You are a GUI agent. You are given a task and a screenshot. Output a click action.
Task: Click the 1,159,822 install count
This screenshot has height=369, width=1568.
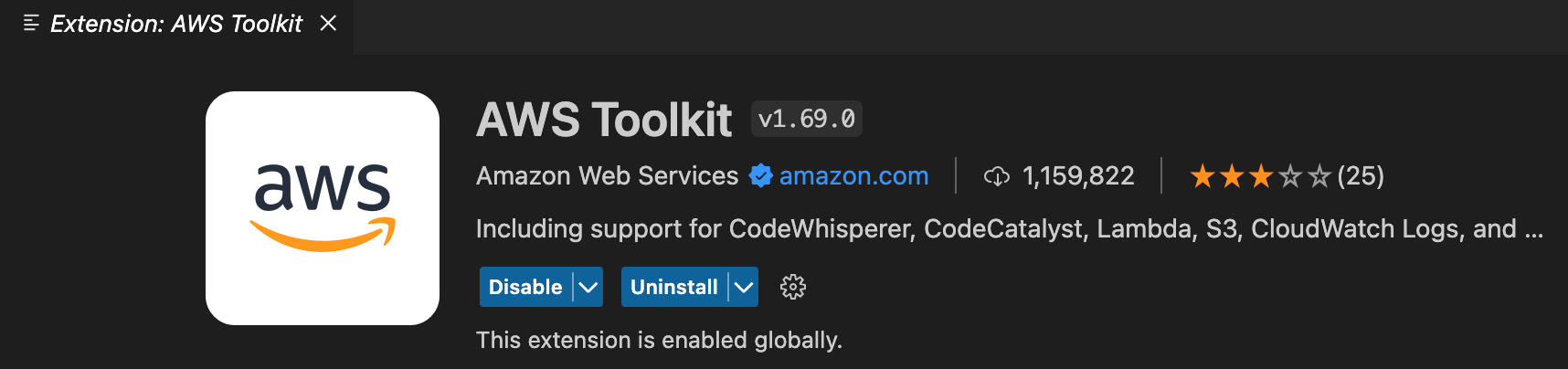point(1078,175)
